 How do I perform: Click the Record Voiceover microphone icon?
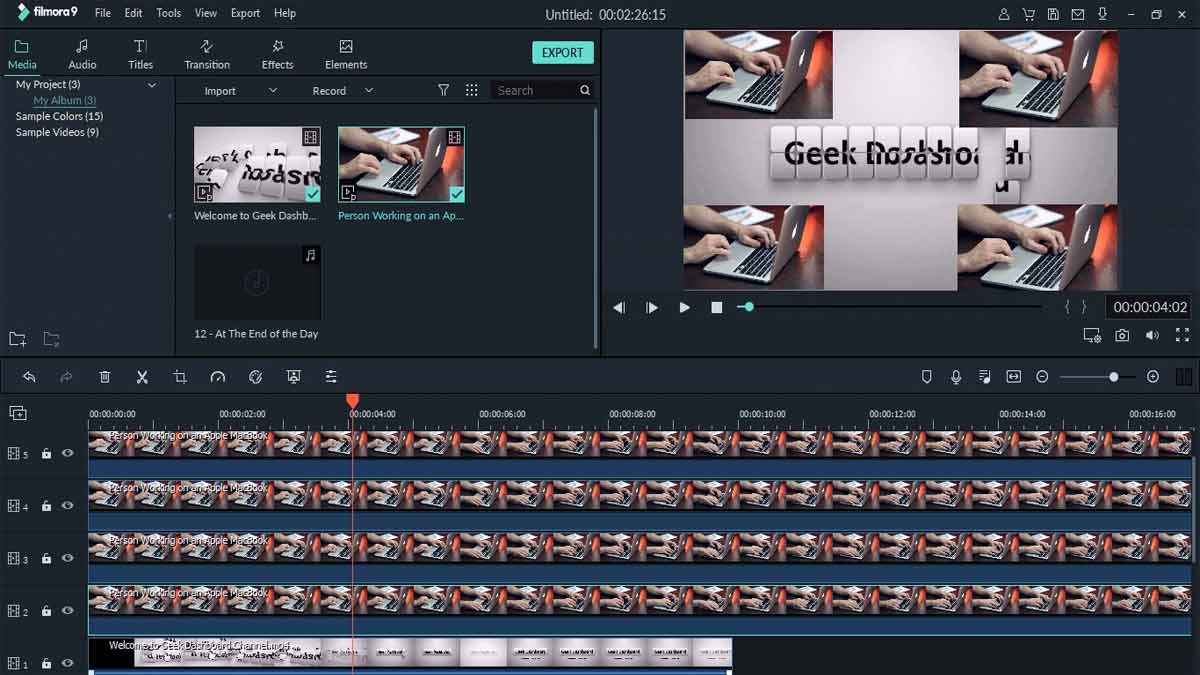click(x=957, y=376)
